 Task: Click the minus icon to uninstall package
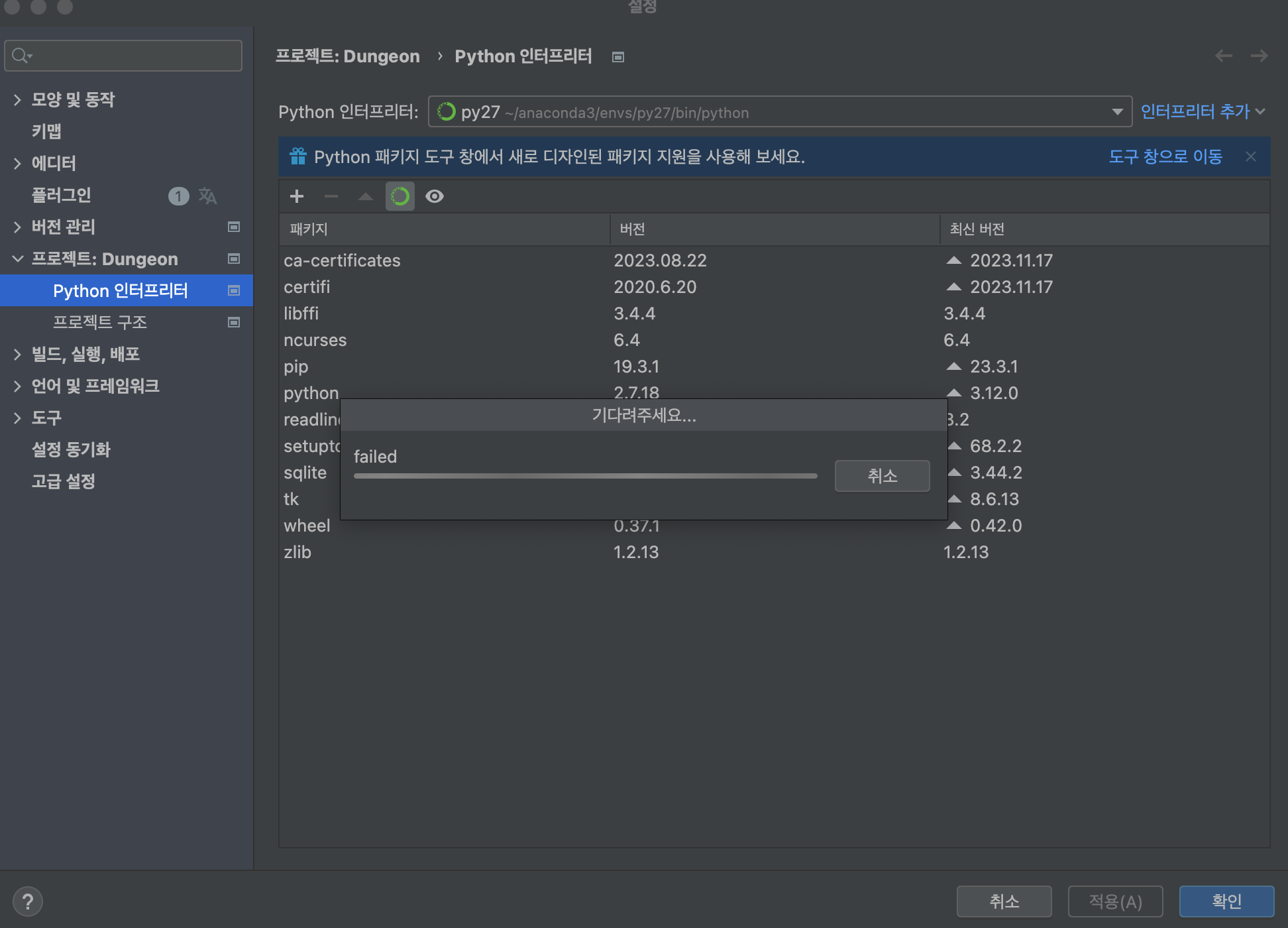coord(331,196)
